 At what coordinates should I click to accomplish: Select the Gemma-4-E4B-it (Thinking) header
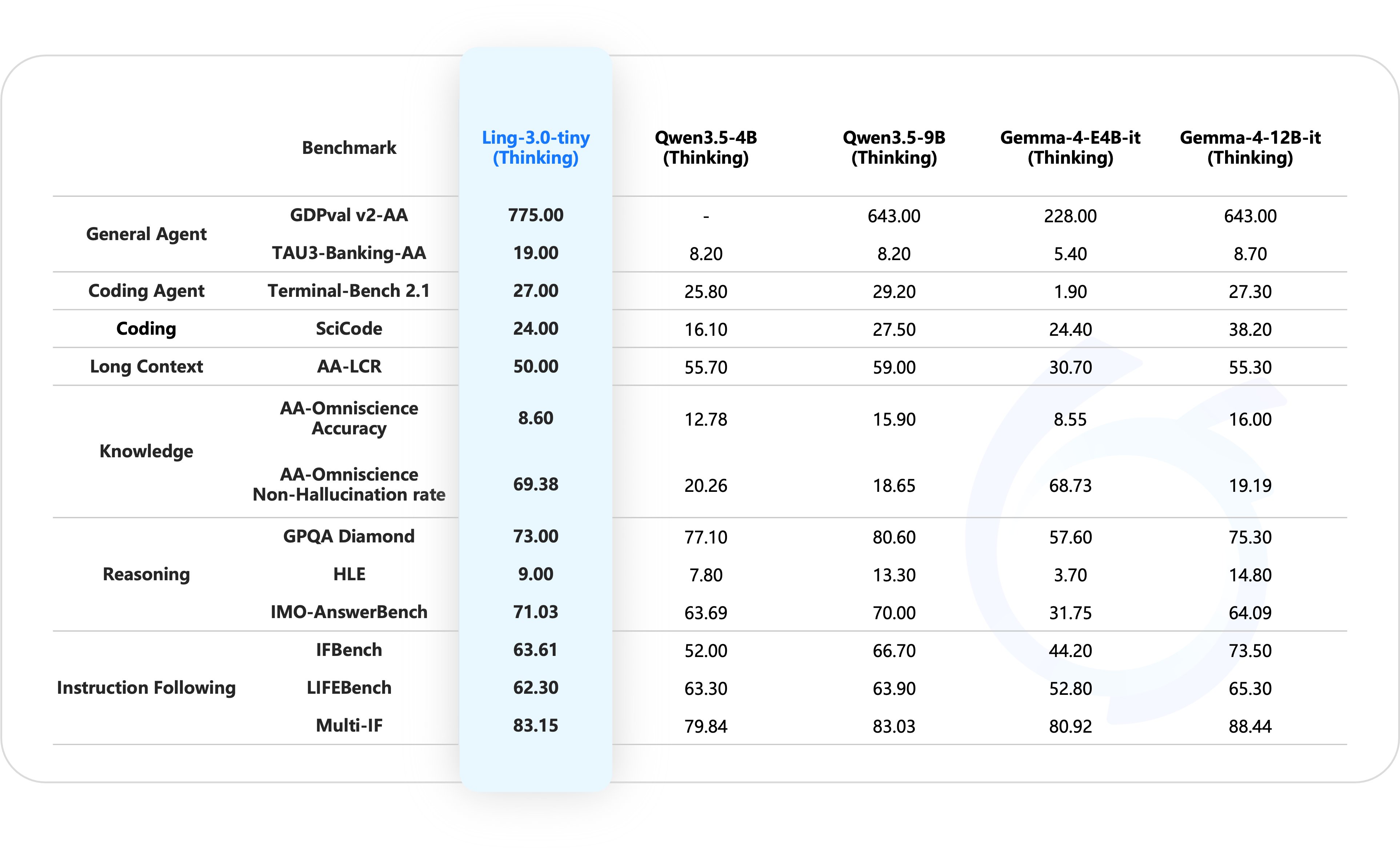[1070, 147]
